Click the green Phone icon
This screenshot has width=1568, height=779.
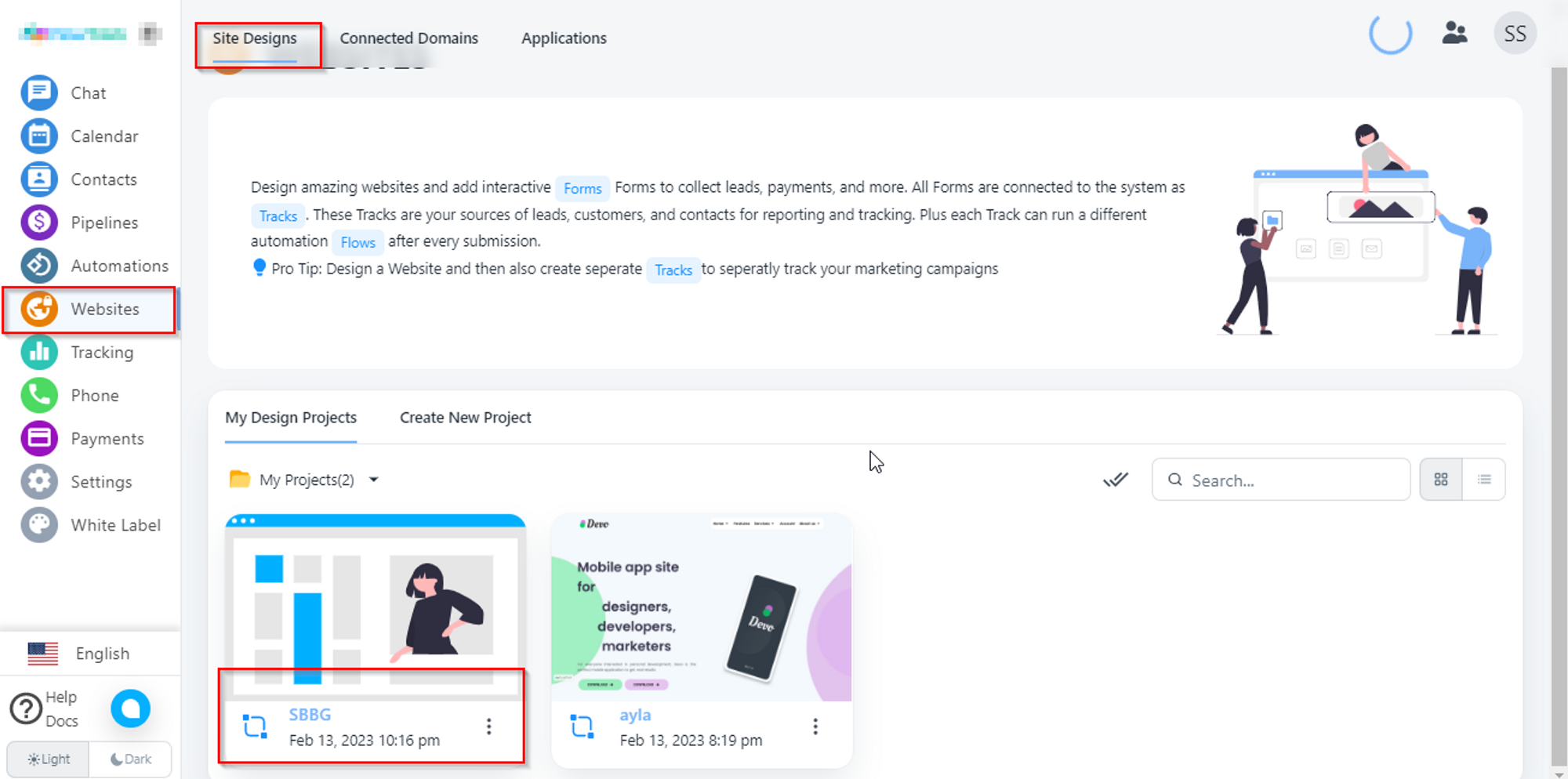pyautogui.click(x=39, y=396)
